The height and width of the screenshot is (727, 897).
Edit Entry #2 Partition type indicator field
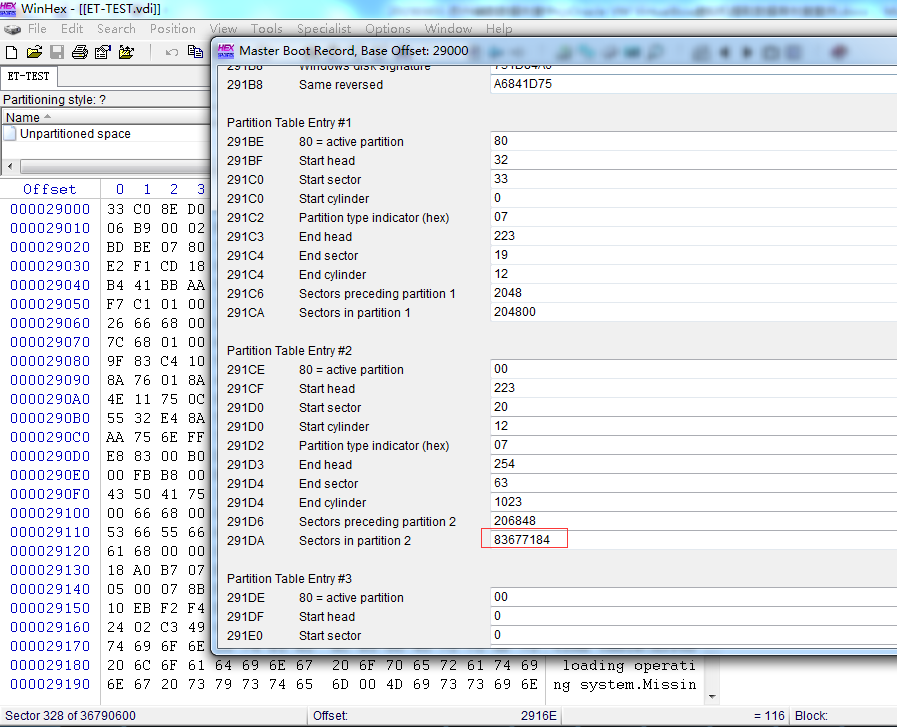[x=693, y=445]
